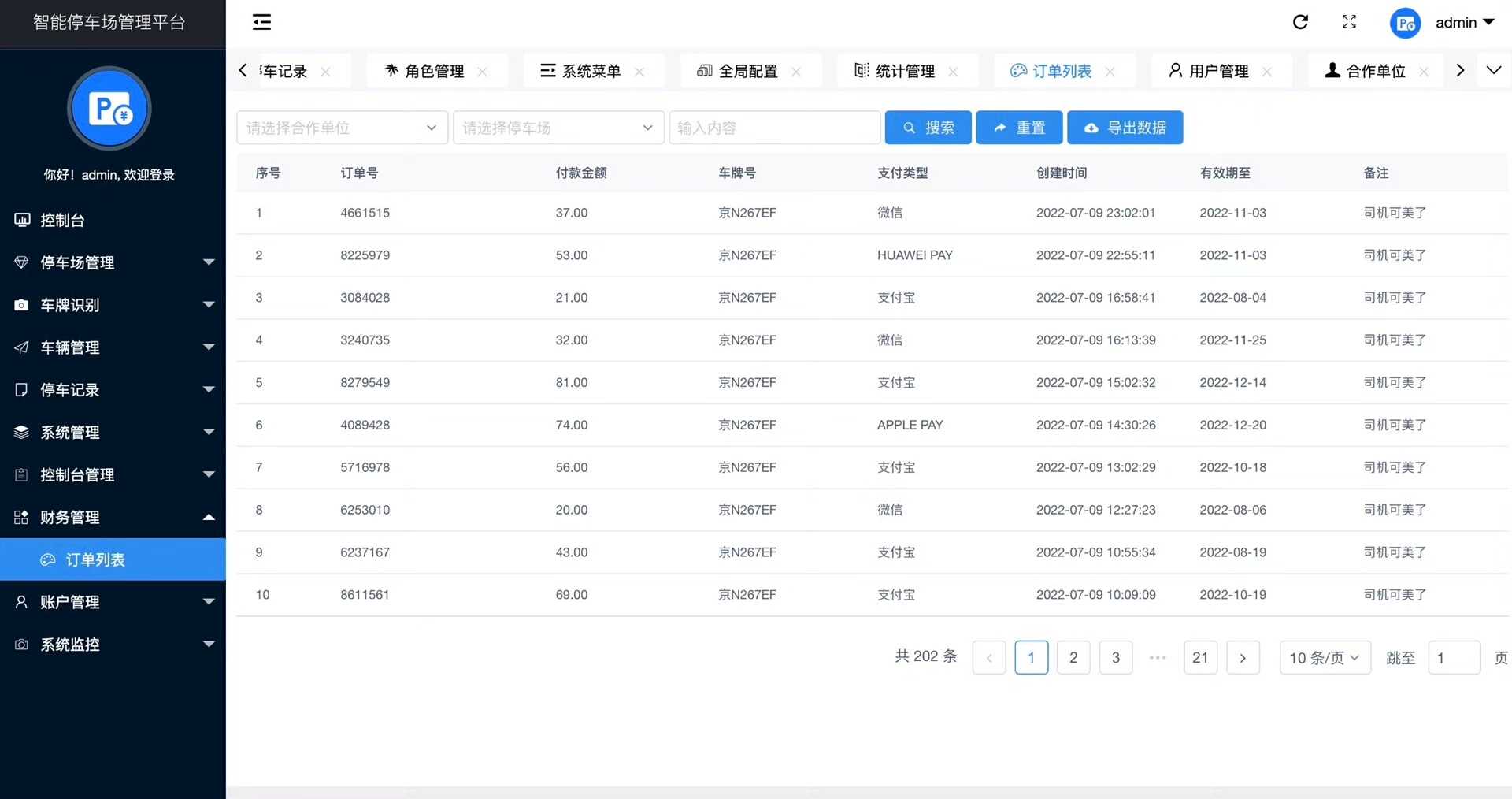This screenshot has height=799, width=1512.
Task: Switch to the 角色管理 tab
Action: pyautogui.click(x=433, y=72)
